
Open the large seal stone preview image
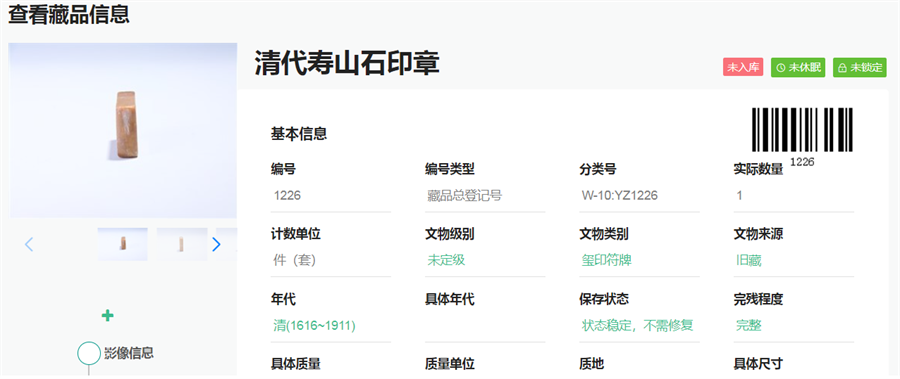[123, 130]
